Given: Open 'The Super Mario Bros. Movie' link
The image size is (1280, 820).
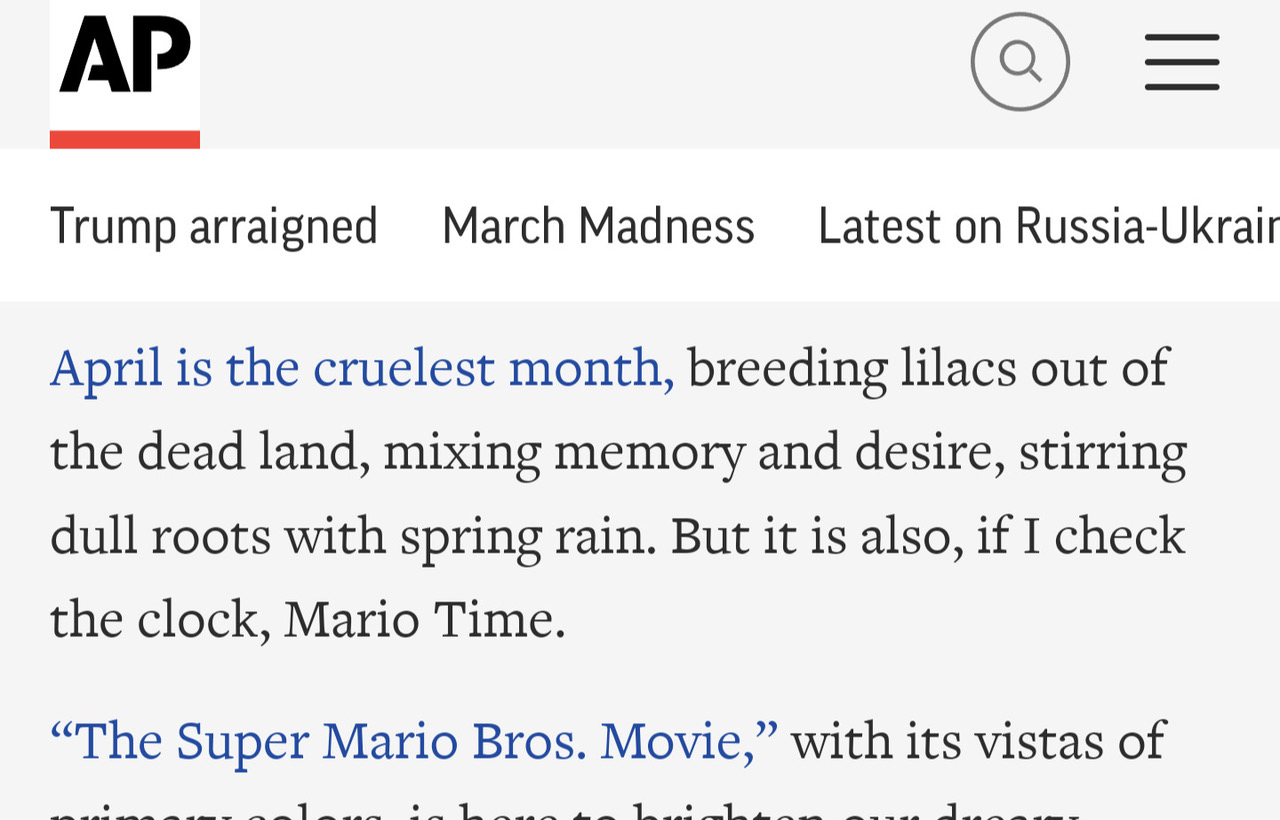Looking at the screenshot, I should [414, 742].
